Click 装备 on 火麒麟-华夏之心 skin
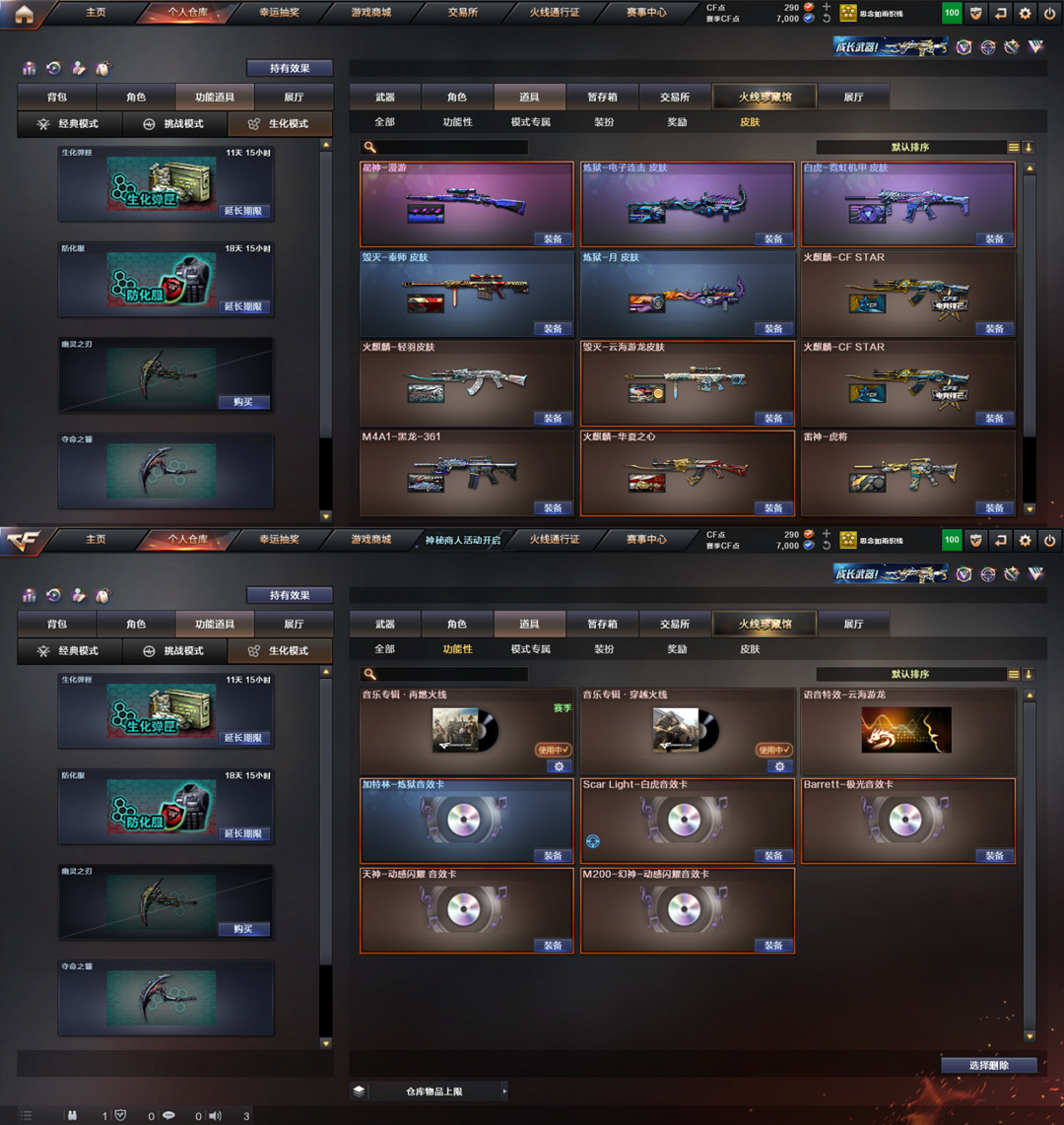The image size is (1064, 1125). click(774, 508)
